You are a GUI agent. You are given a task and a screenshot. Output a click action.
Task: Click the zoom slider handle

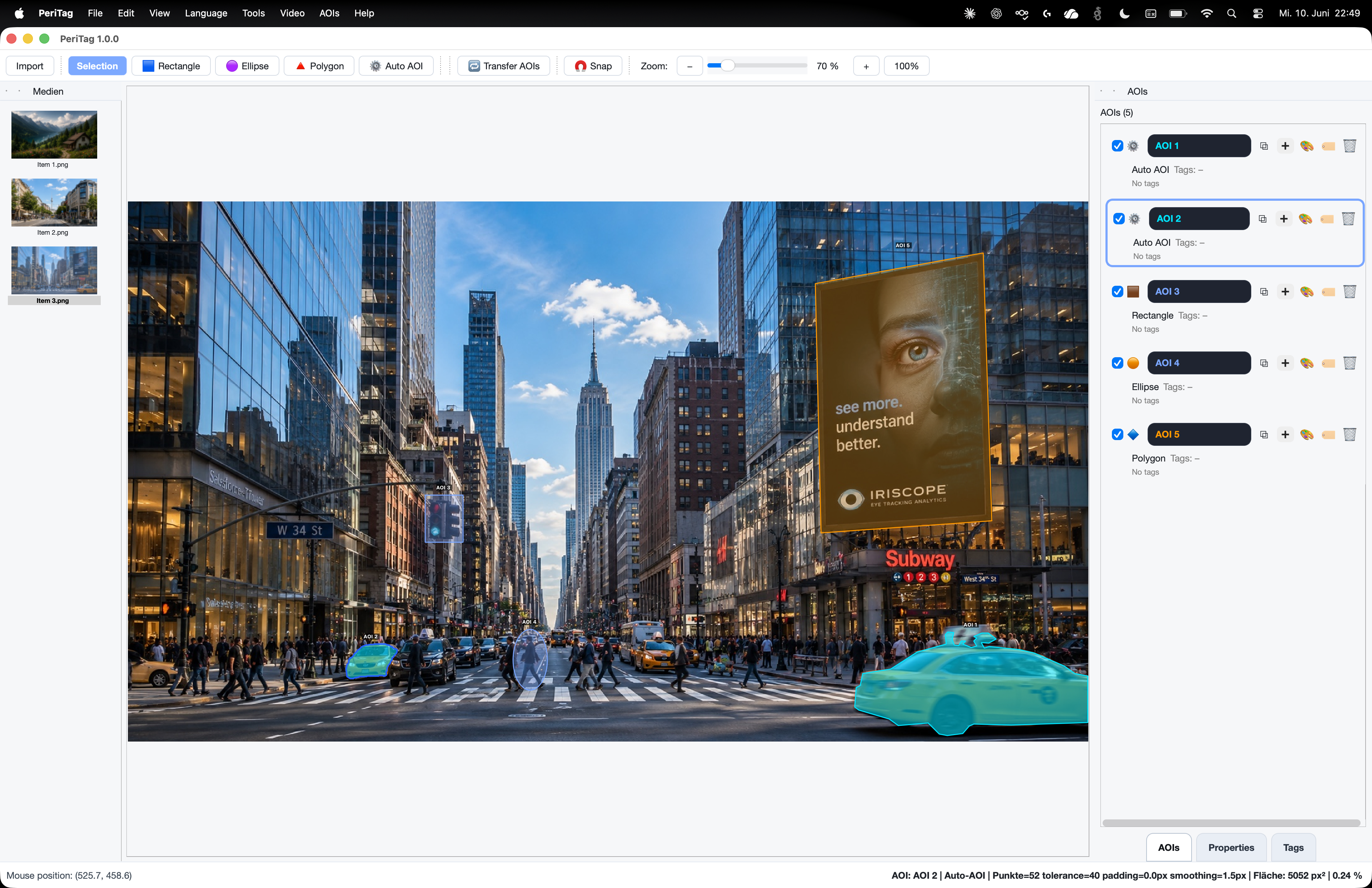pos(727,66)
